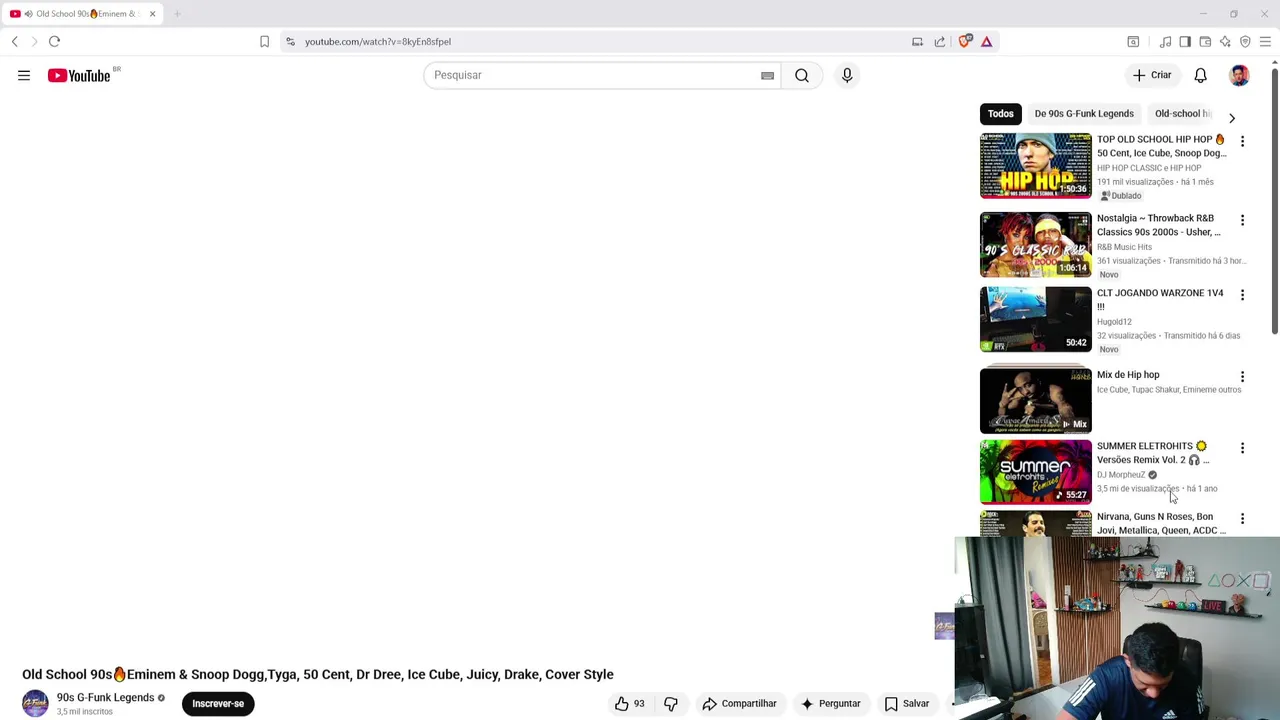The image size is (1280, 720).
Task: Subscribe with the Inscrever-se button
Action: pos(218,704)
